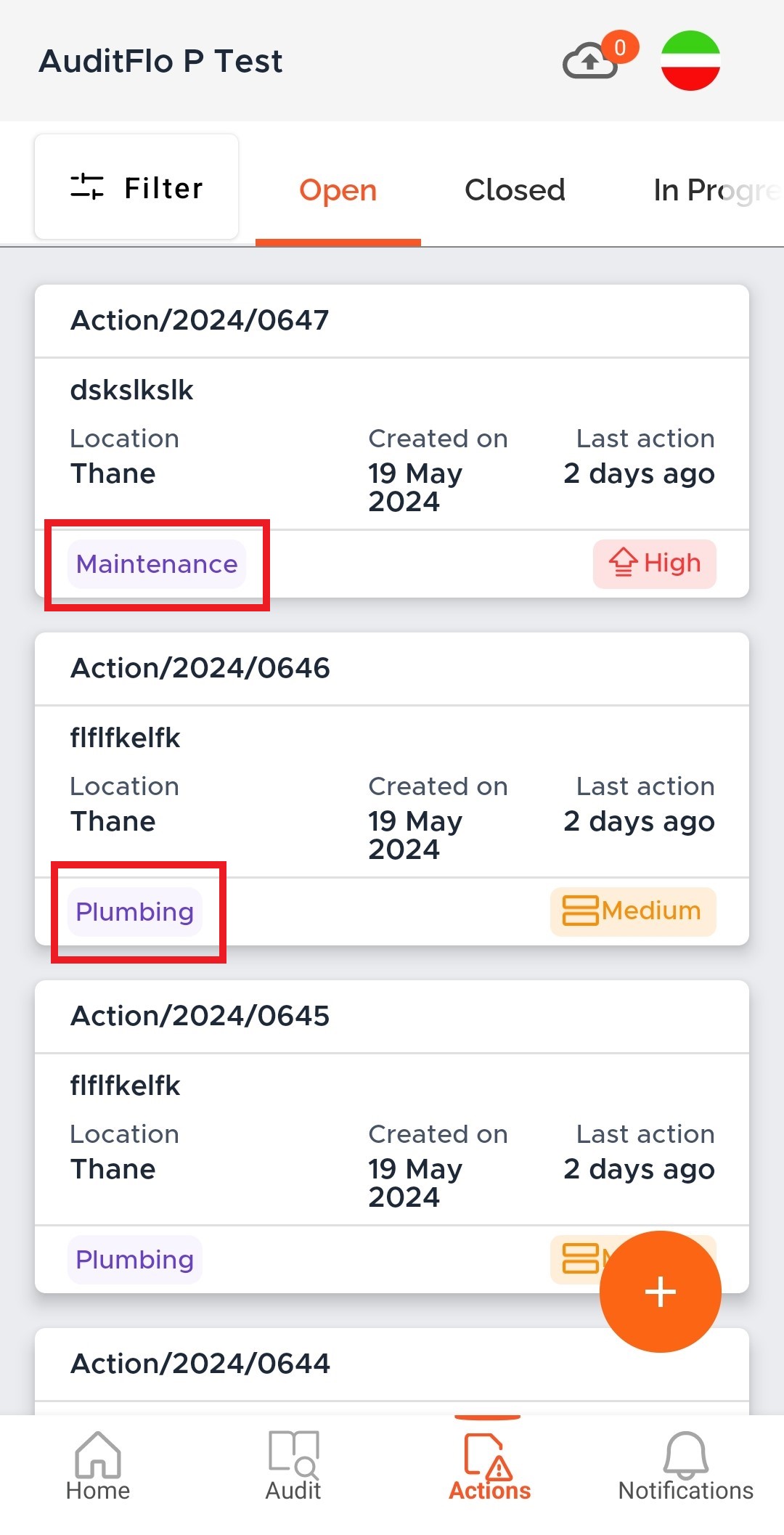This screenshot has height=1535, width=784.
Task: Click the High priority badge
Action: (655, 563)
